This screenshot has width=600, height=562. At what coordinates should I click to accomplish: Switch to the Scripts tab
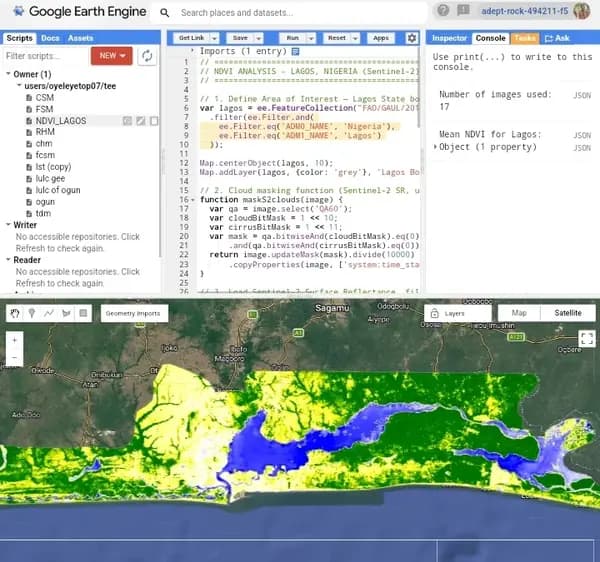(x=19, y=38)
